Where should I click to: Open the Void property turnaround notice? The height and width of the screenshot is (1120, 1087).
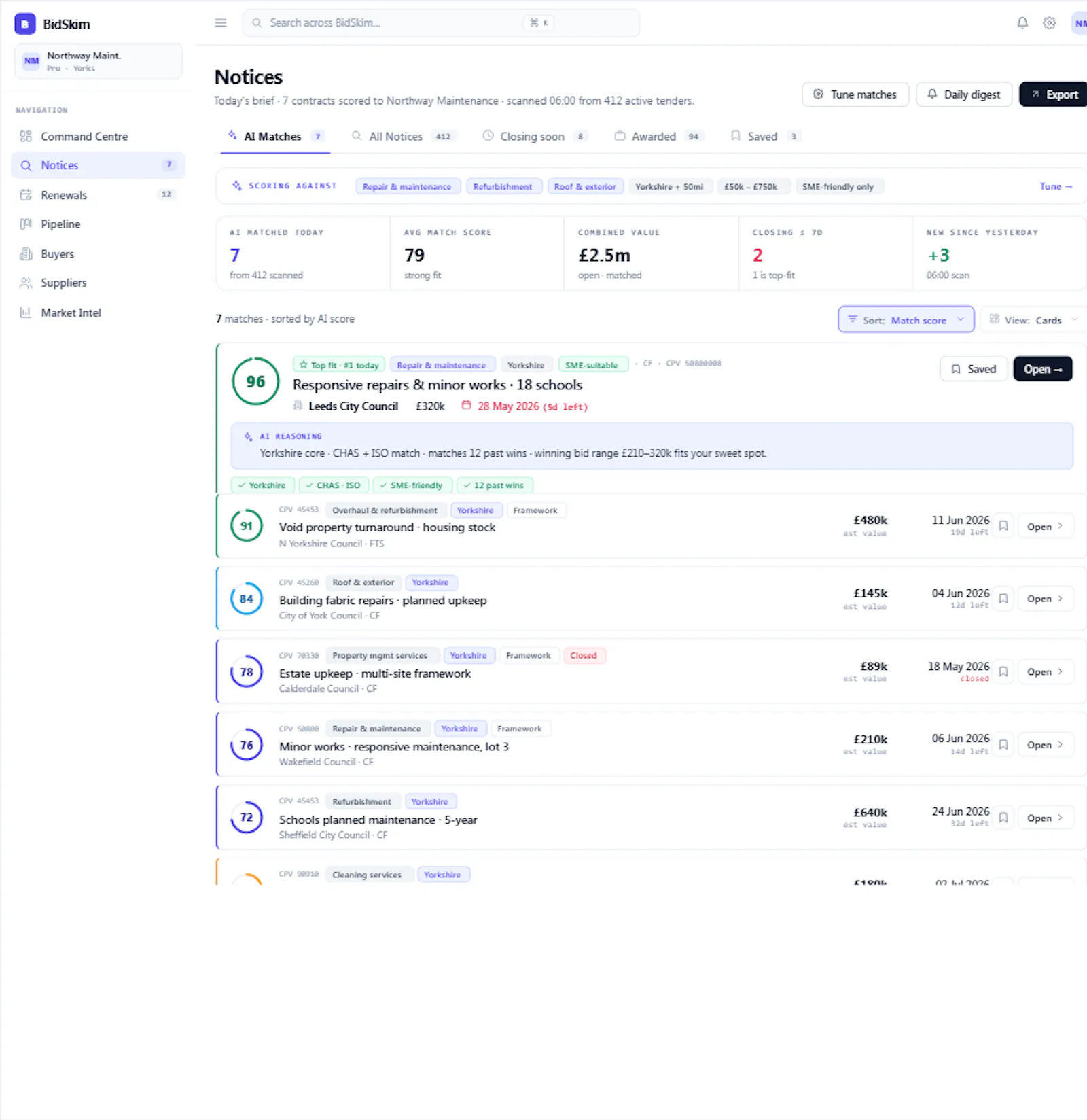pos(1046,526)
